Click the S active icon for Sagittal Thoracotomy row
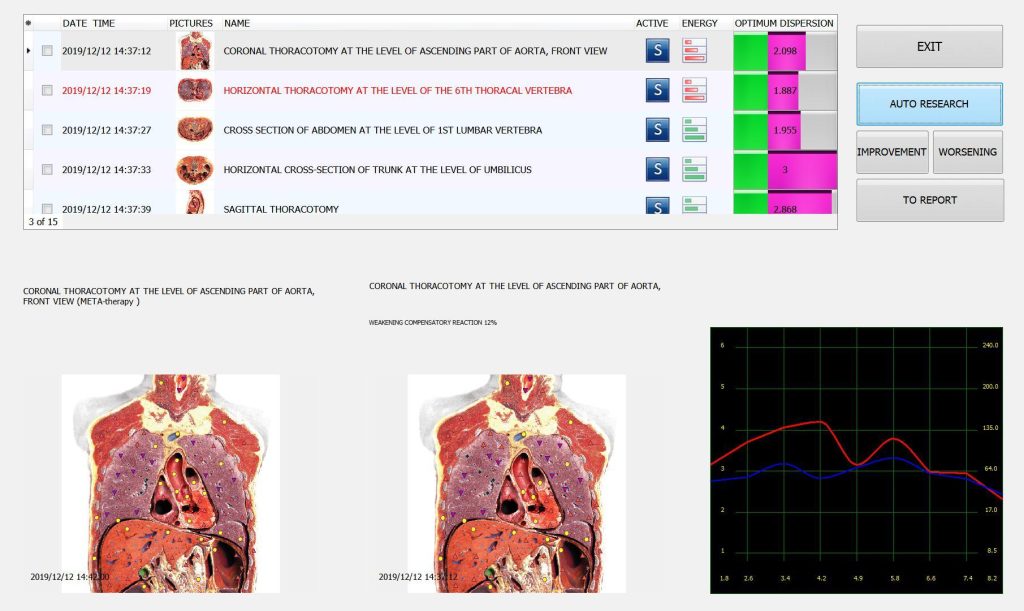The image size is (1024, 611). pyautogui.click(x=658, y=206)
